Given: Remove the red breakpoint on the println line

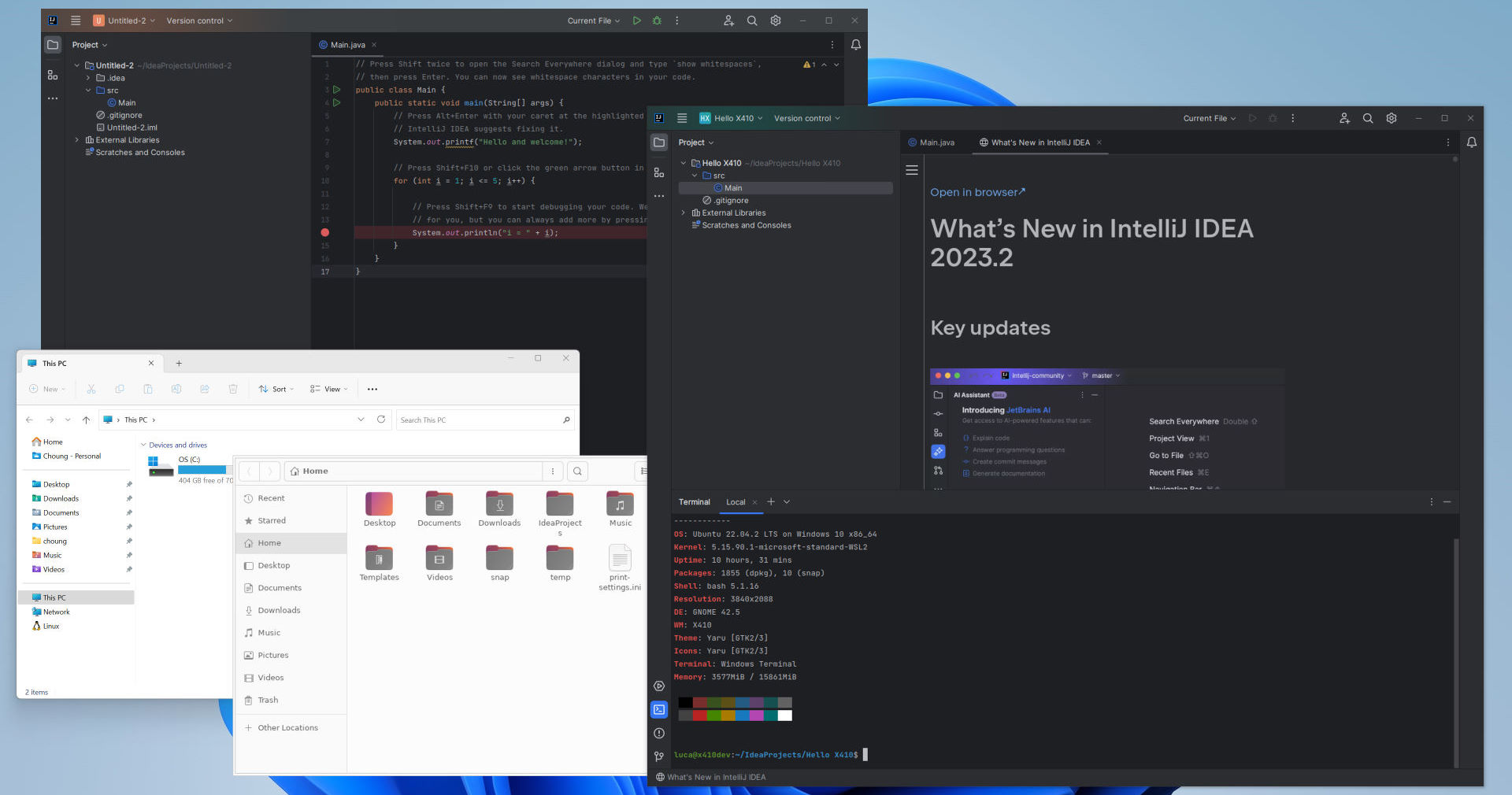Looking at the screenshot, I should tap(324, 233).
